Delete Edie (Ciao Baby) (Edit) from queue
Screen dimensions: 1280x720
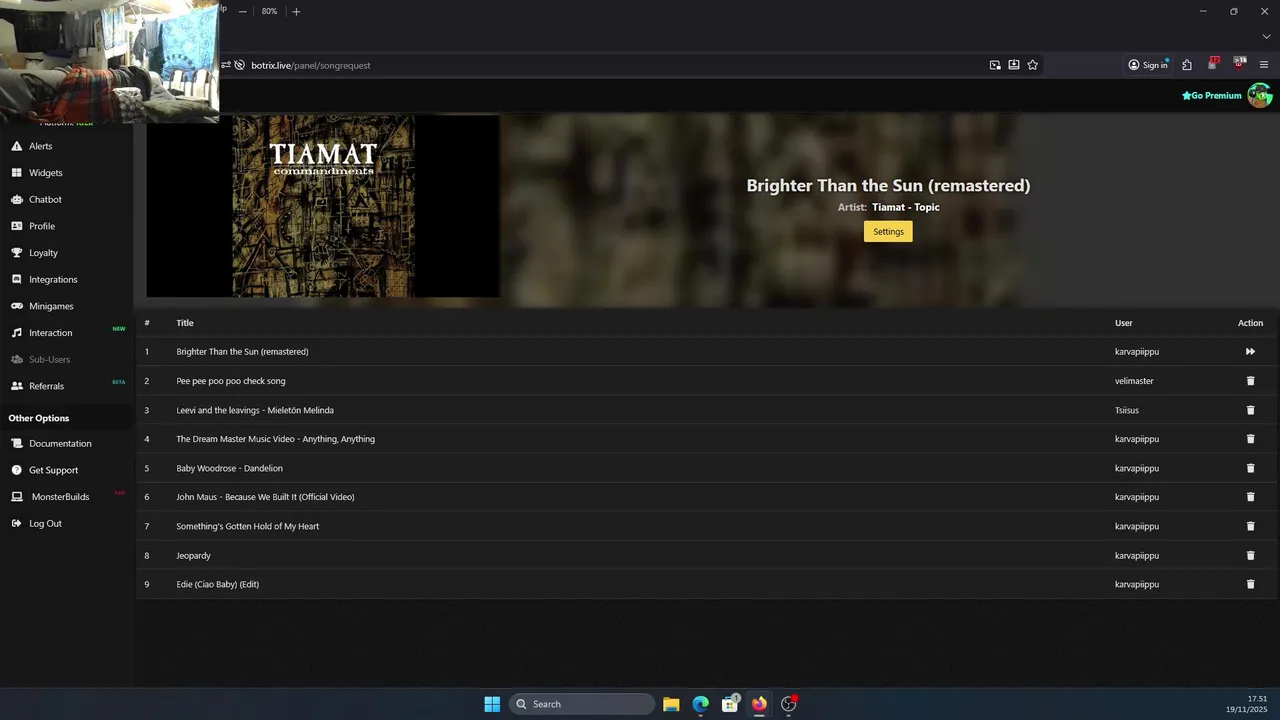(x=1250, y=584)
